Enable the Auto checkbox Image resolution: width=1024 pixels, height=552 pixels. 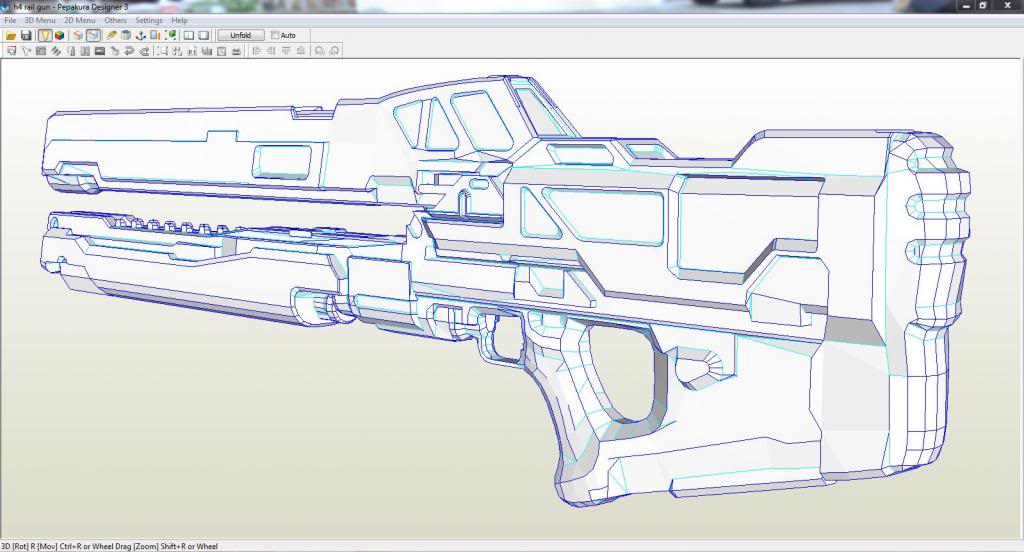coord(276,35)
